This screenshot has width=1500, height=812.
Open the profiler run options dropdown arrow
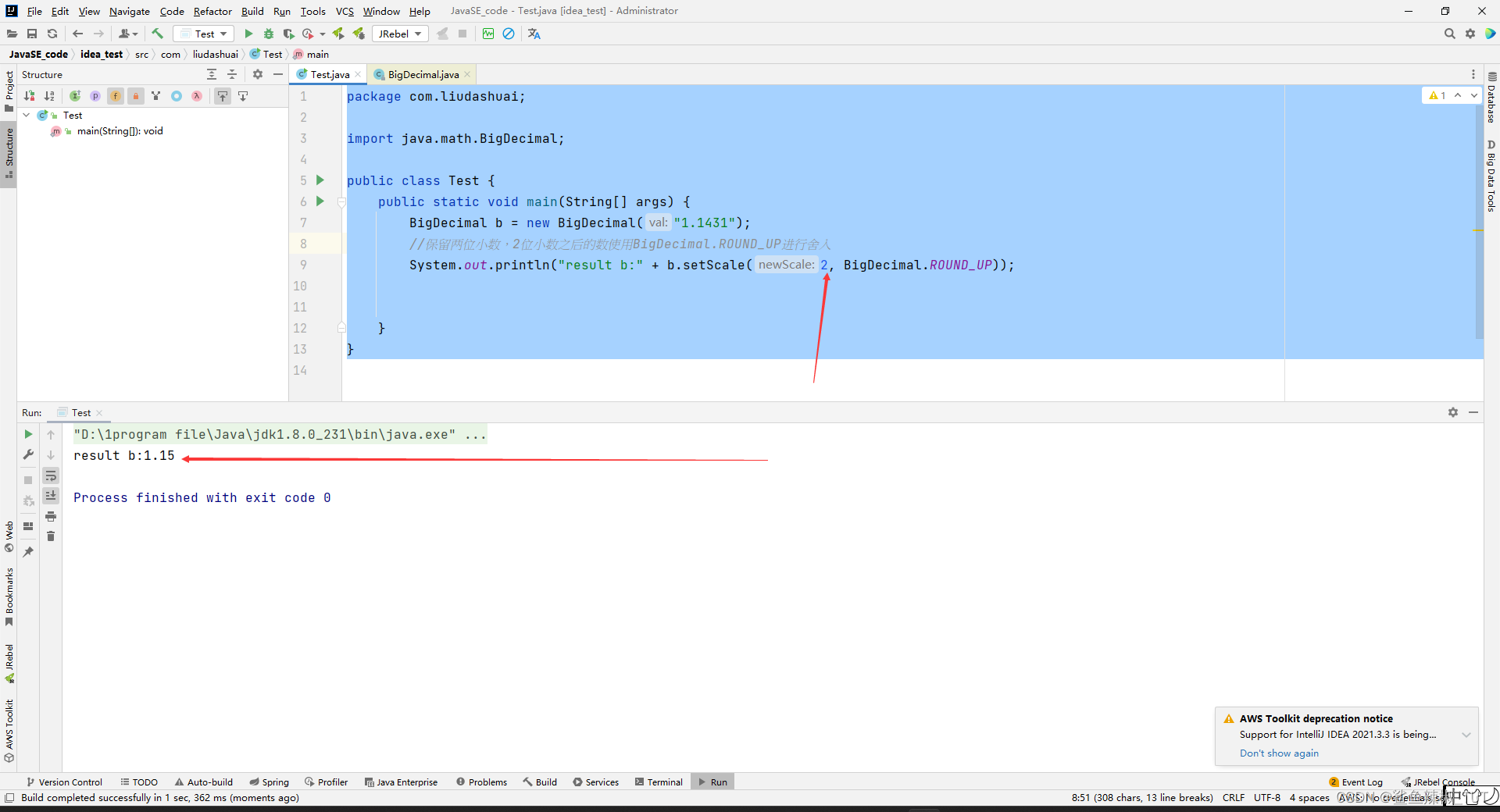point(323,34)
